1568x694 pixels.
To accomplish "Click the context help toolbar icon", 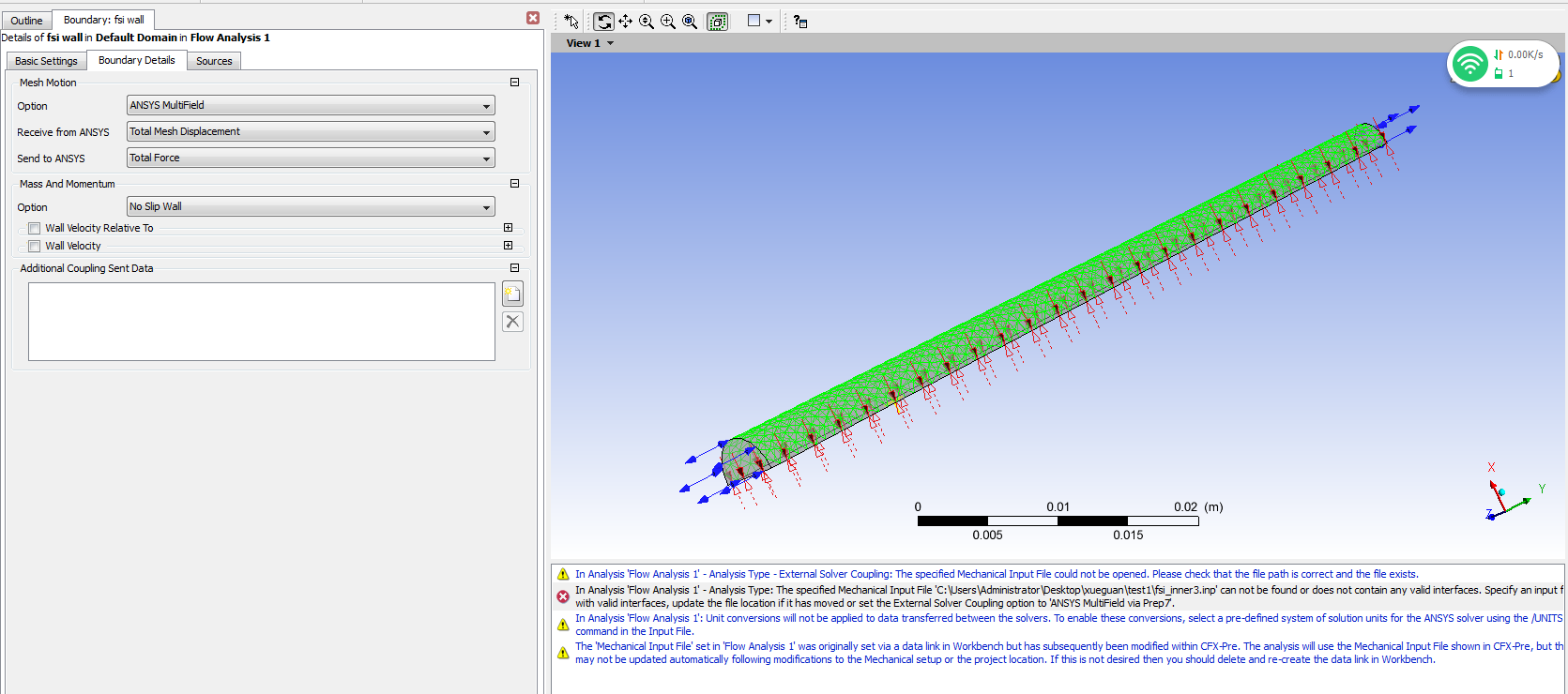I will [x=799, y=22].
